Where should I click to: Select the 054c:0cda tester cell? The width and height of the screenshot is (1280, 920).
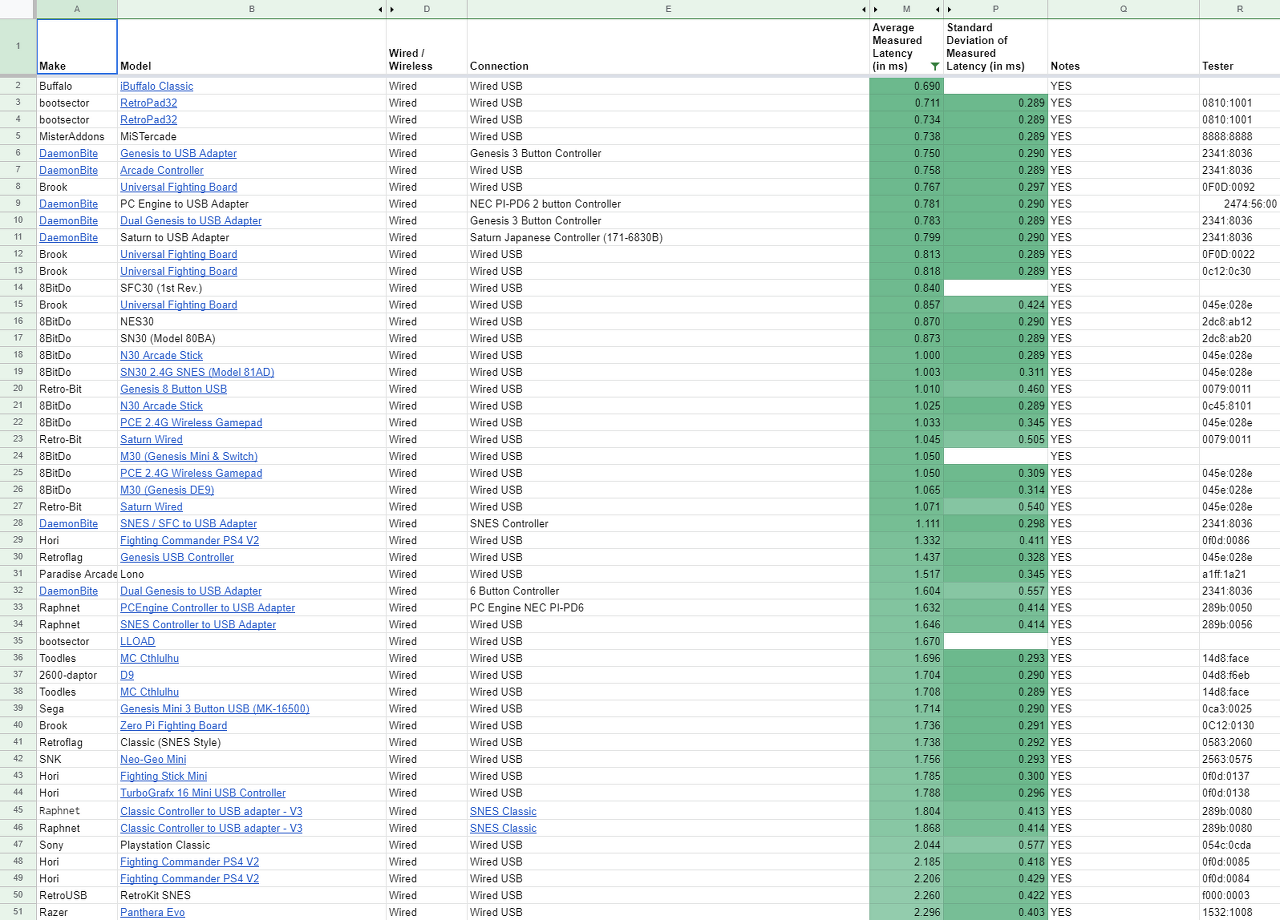pos(1239,845)
